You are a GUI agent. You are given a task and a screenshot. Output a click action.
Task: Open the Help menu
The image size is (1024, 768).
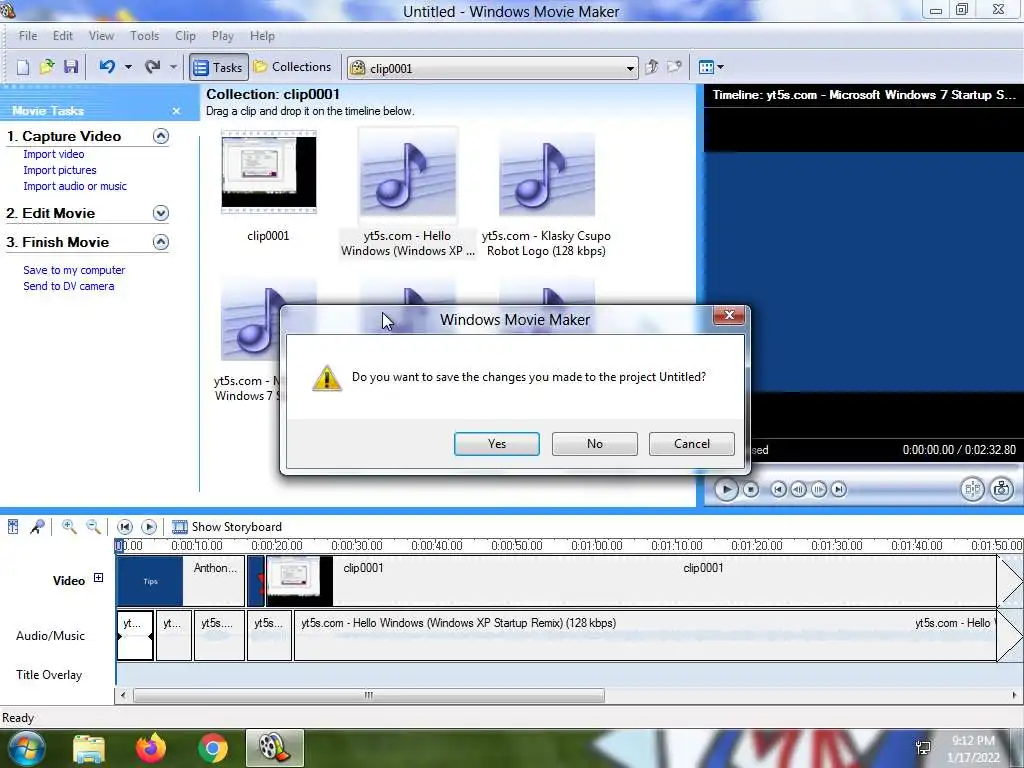point(263,36)
